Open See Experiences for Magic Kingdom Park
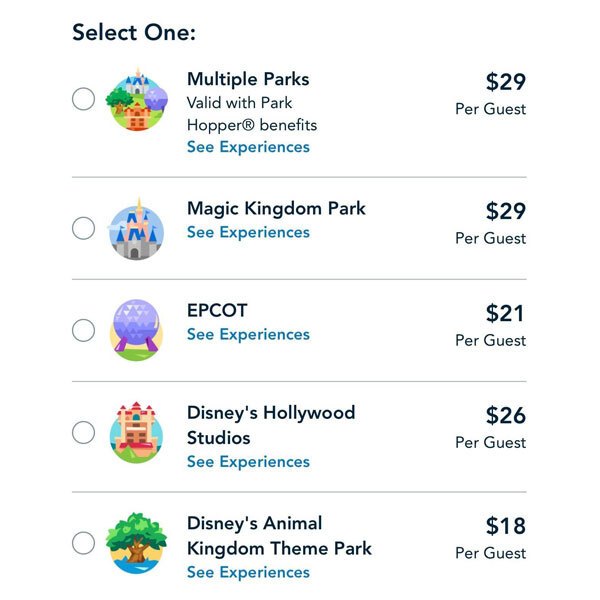Viewport: 600px width, 600px height. click(x=248, y=232)
